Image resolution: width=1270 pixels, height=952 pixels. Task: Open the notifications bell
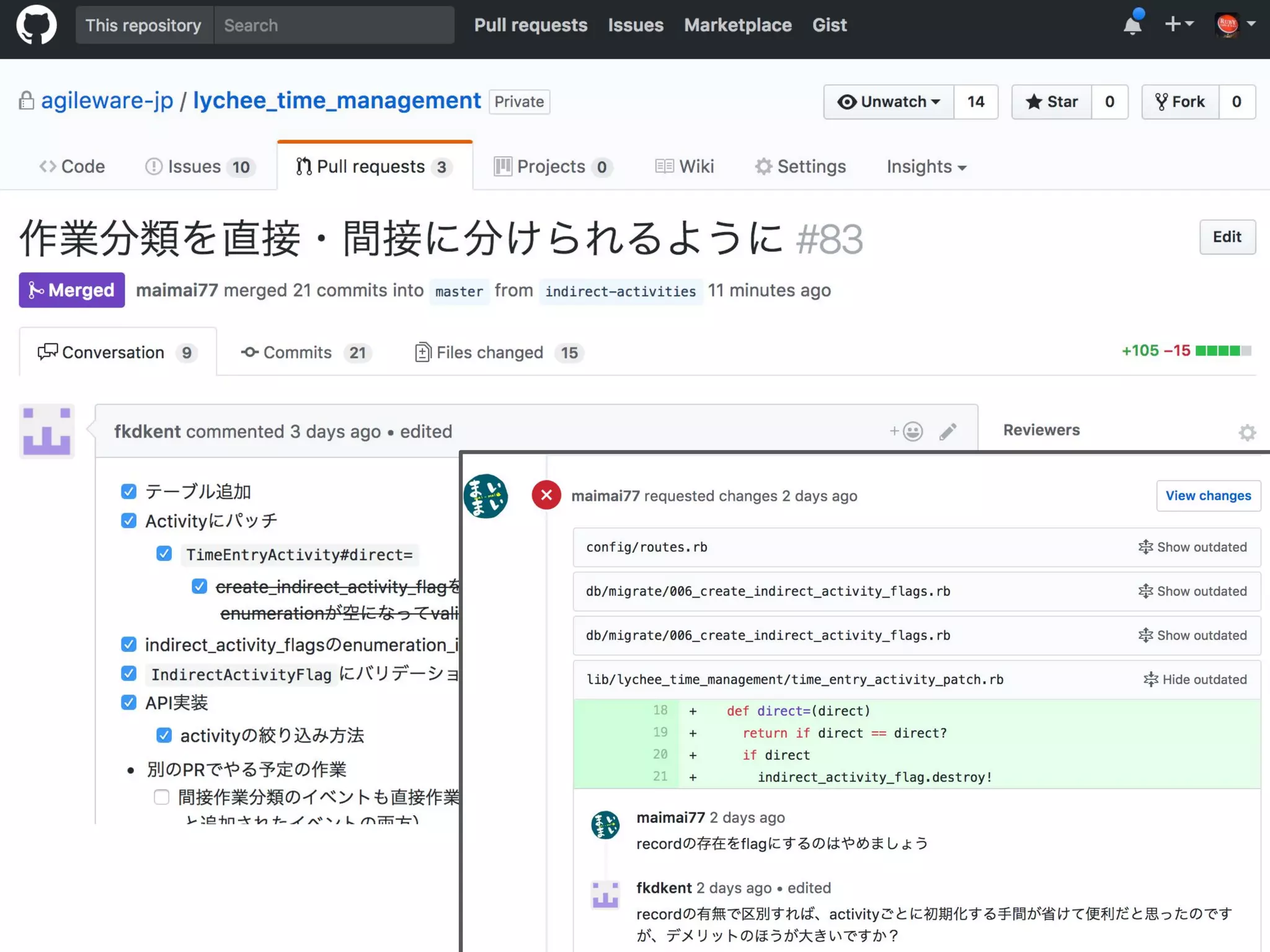[1132, 25]
